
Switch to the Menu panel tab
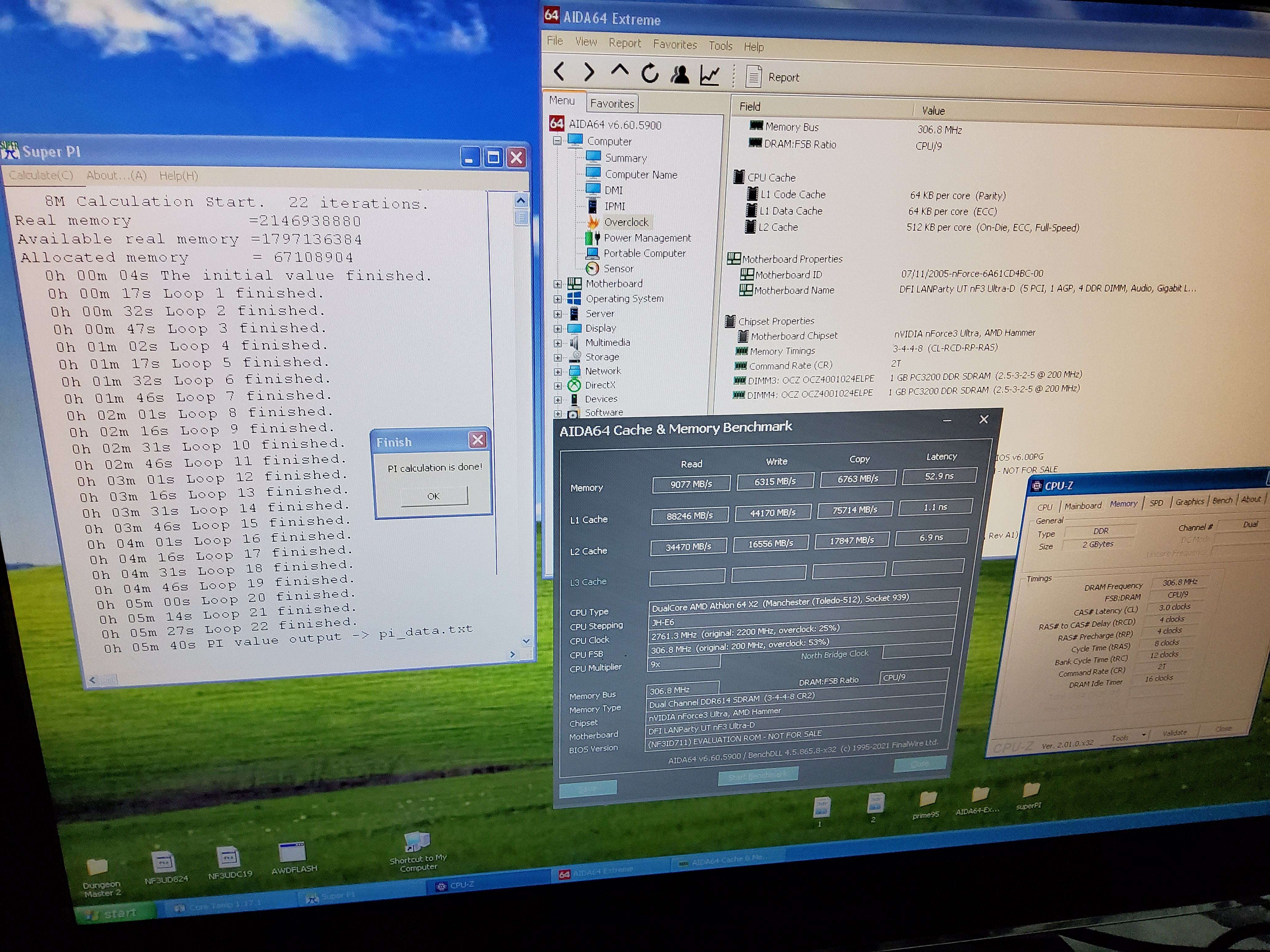click(561, 101)
